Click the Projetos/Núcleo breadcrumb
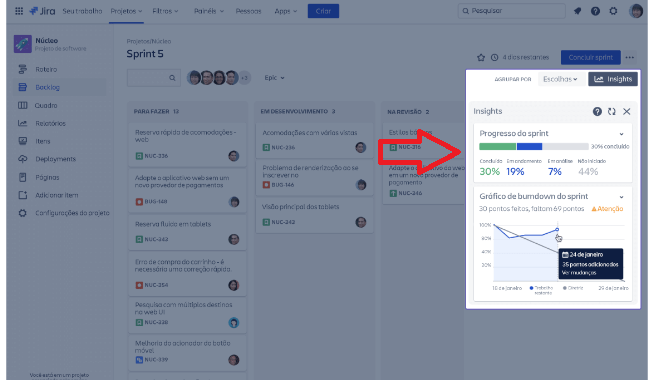The image size is (659, 380). pos(149,41)
